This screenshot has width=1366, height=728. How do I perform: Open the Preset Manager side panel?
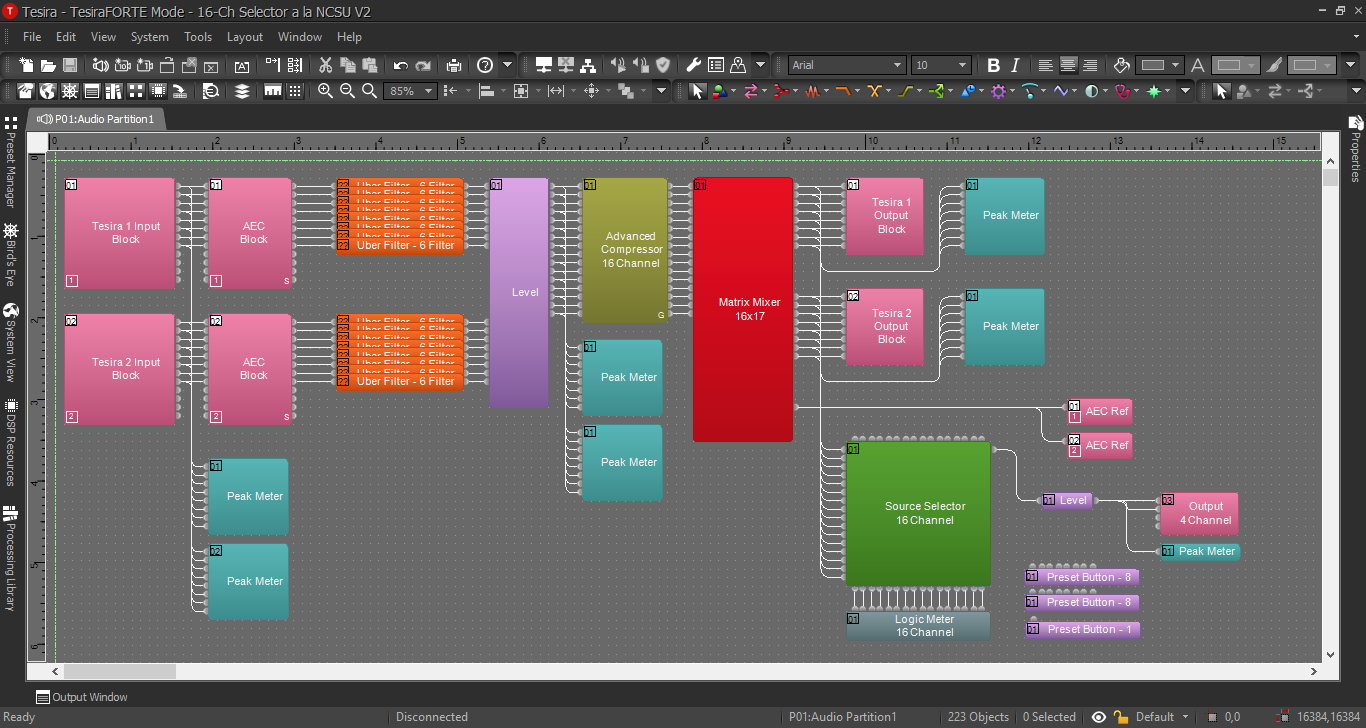click(11, 162)
